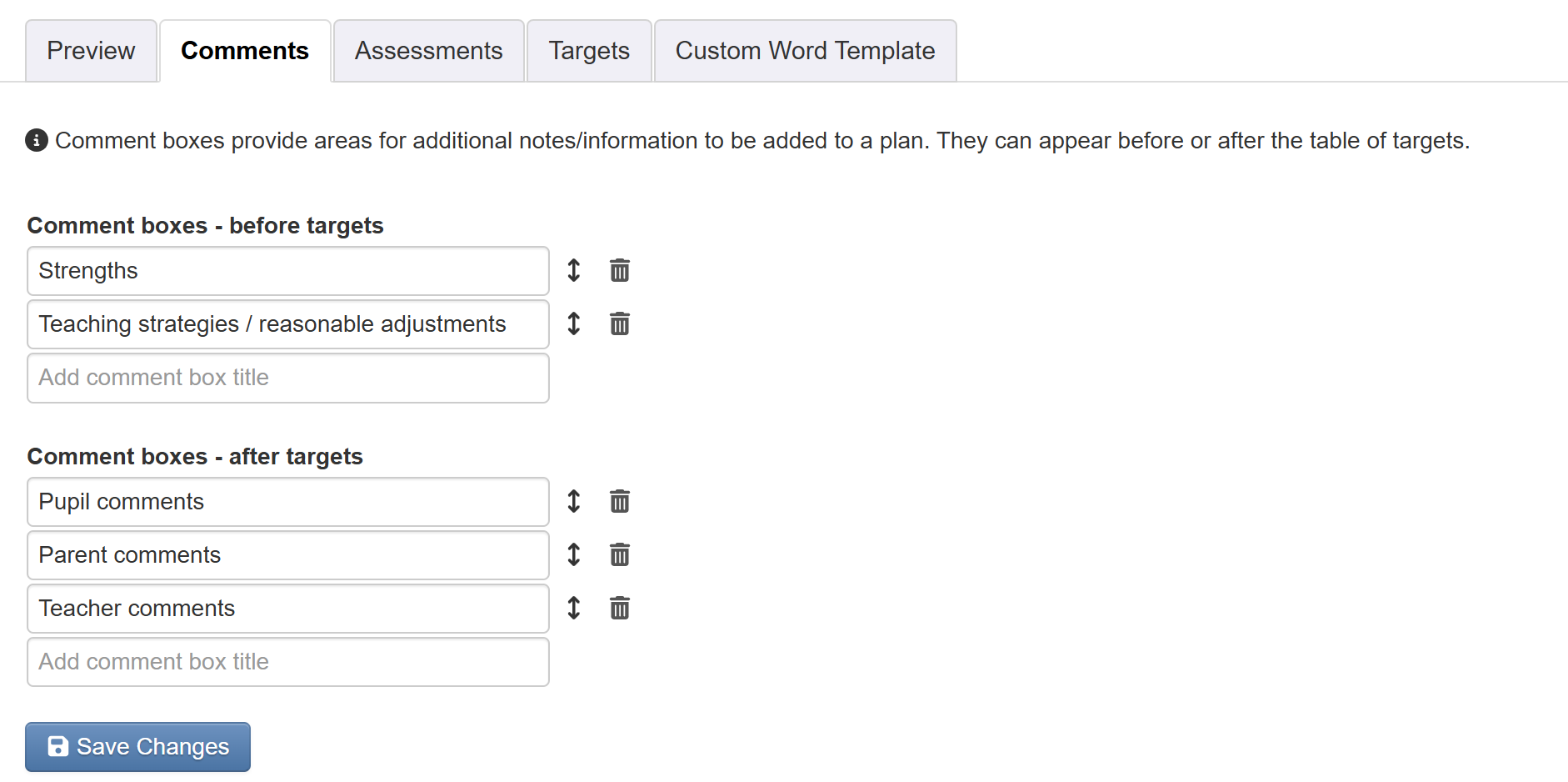
Task: Delete the Parent comments box
Action: tap(619, 554)
